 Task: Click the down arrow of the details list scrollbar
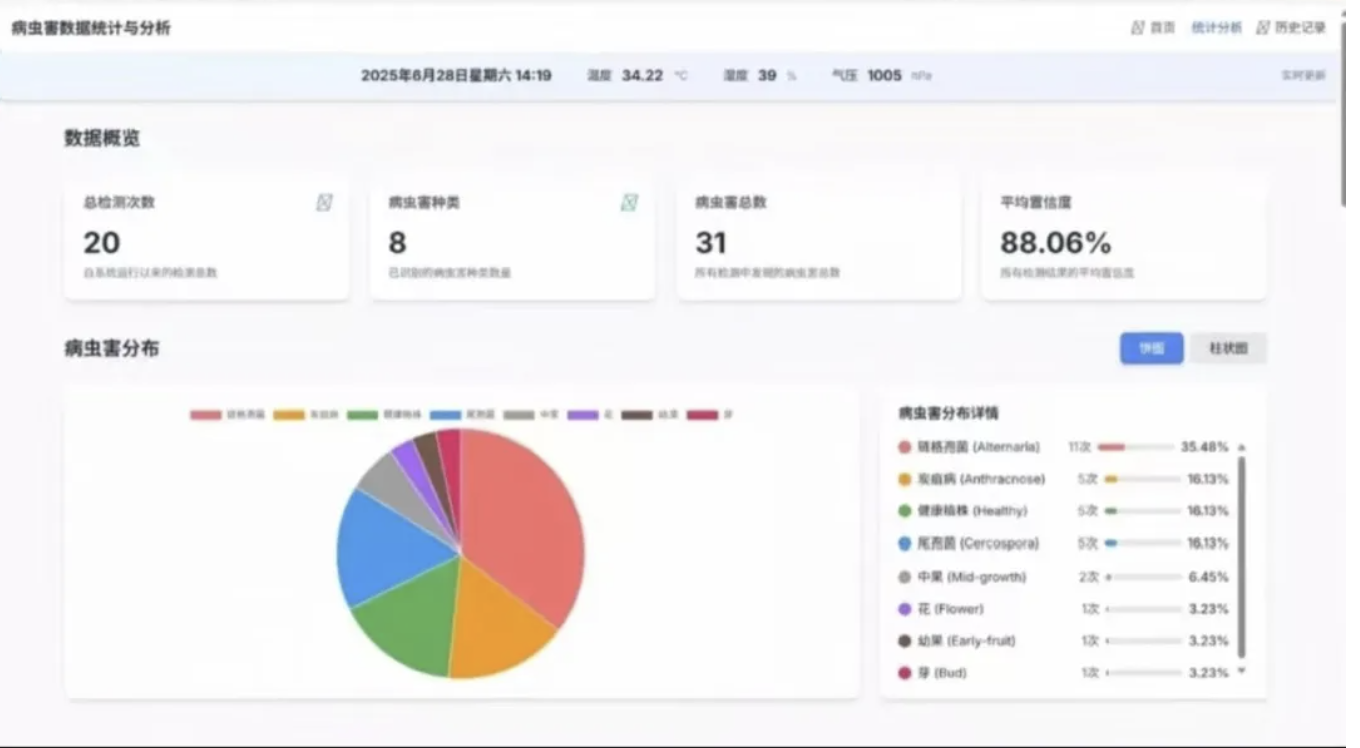1242,671
